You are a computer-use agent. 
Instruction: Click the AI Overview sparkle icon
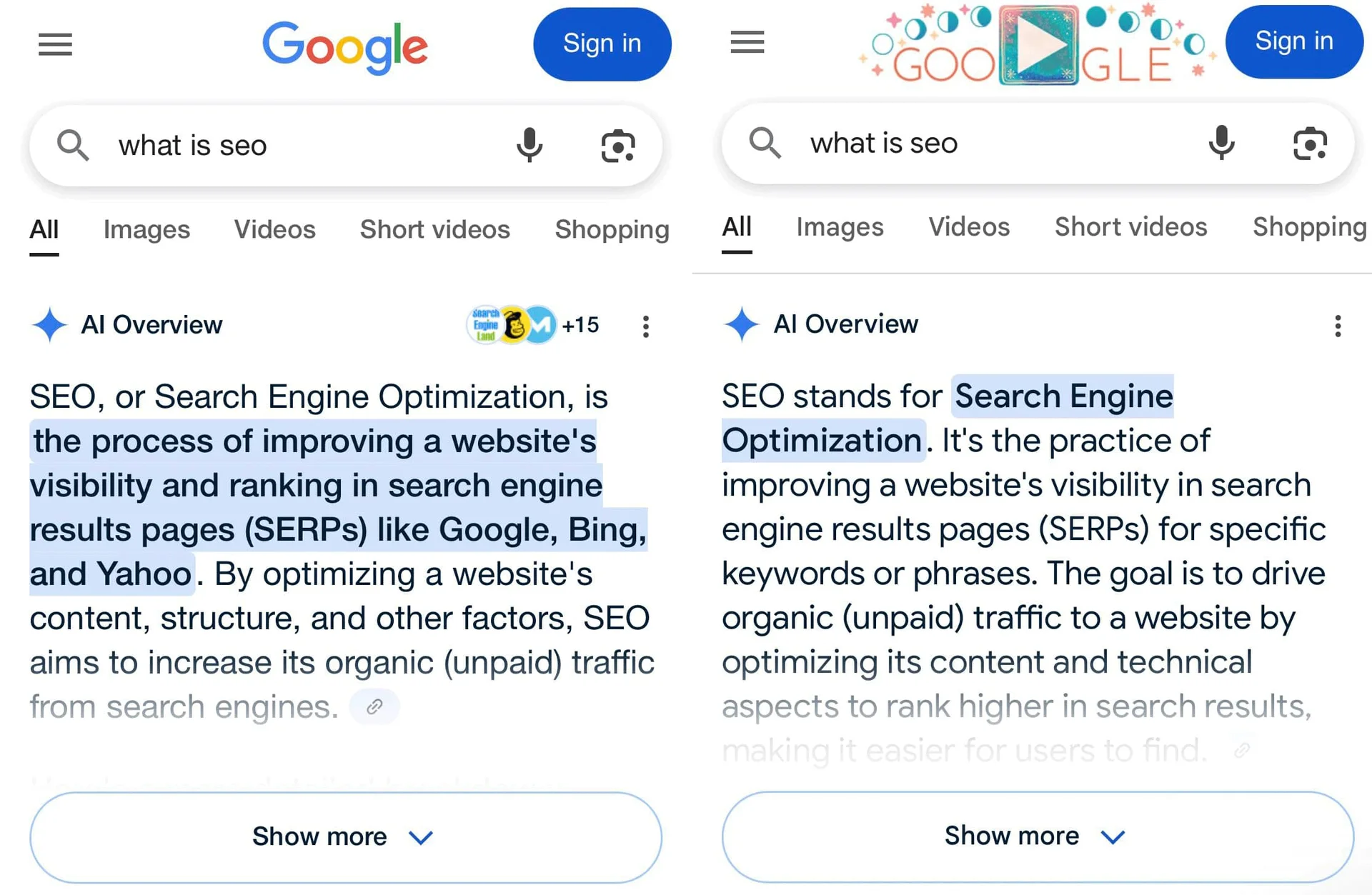point(49,326)
